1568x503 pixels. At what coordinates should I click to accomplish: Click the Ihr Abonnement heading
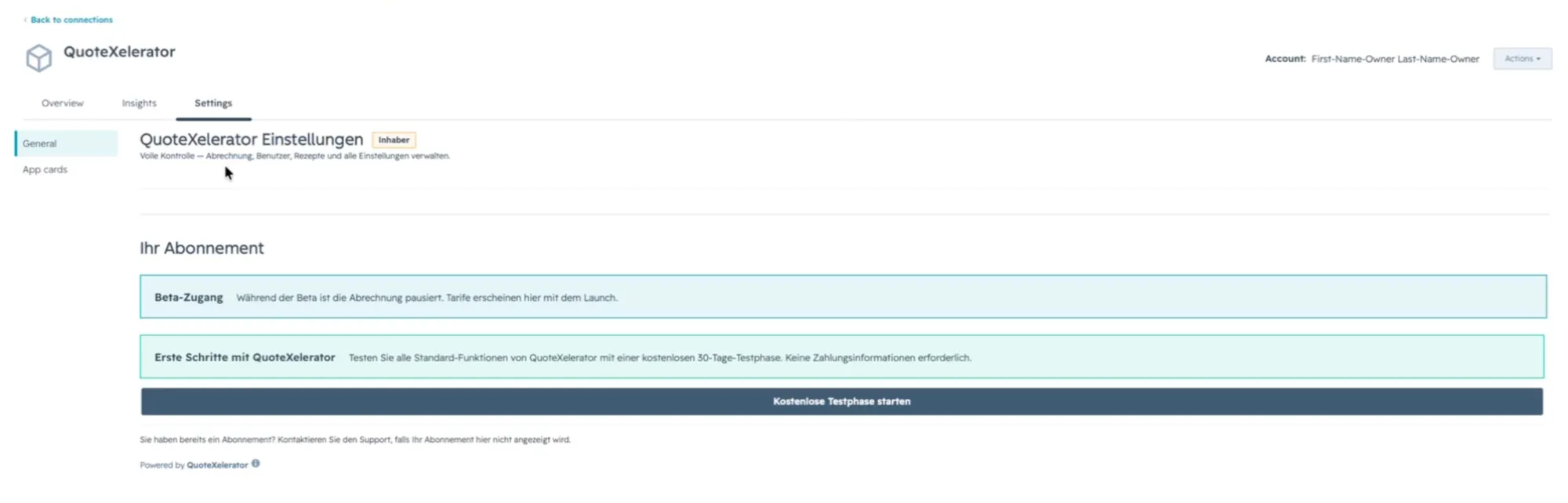201,248
